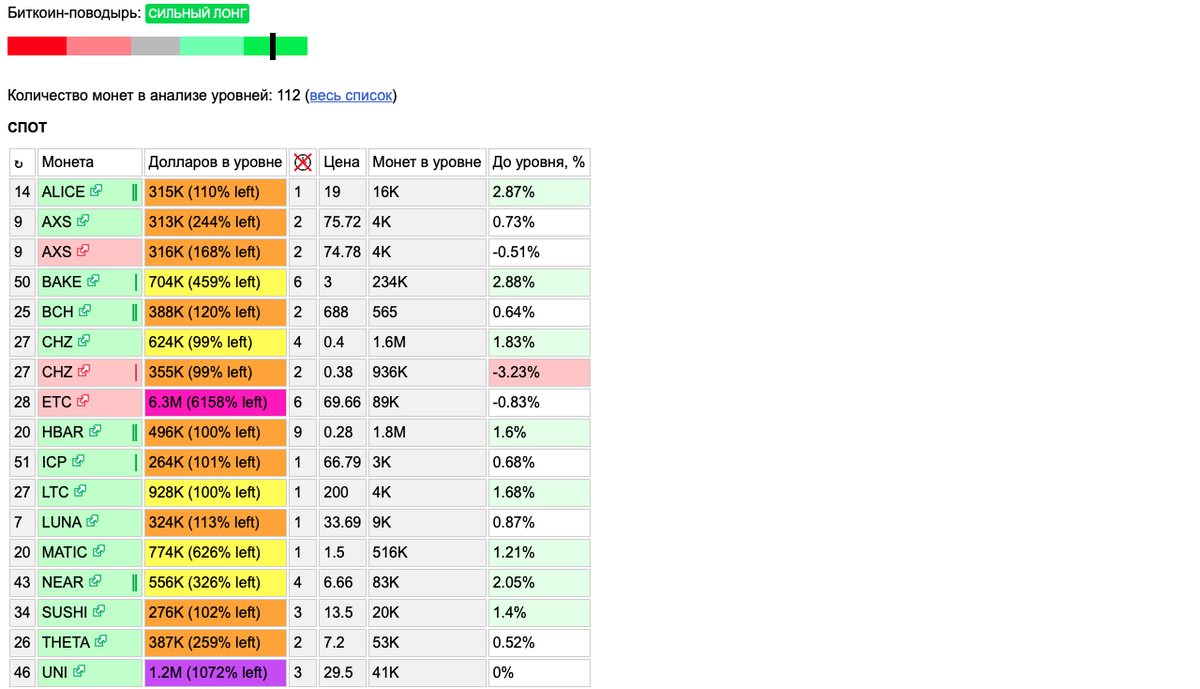Open the external link icon beside NEAR
Viewport: 1200px width, 689px height.
(96, 581)
